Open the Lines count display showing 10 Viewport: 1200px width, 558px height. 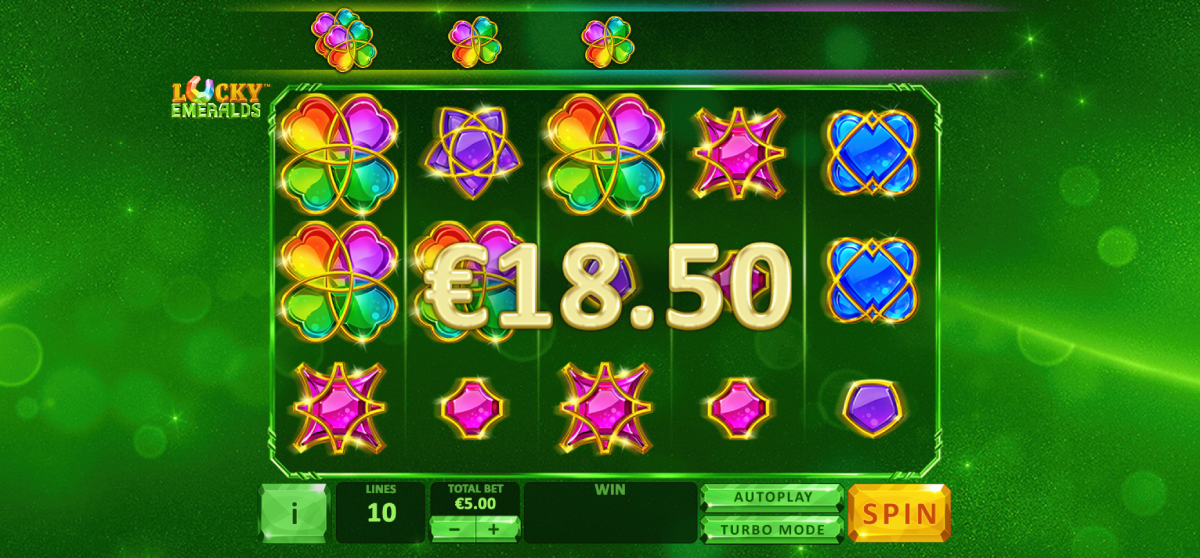381,513
